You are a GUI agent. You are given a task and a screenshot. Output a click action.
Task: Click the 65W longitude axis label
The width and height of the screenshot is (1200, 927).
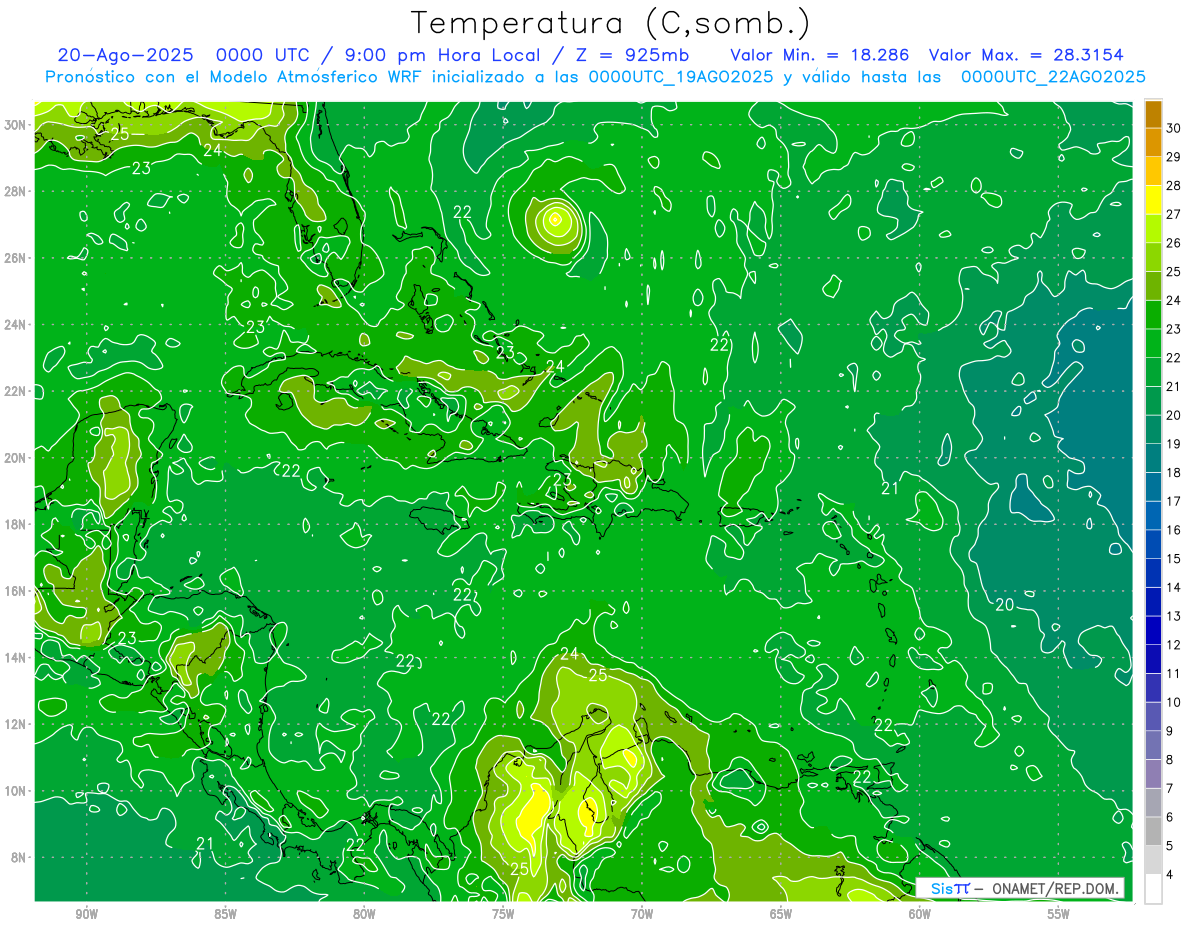[x=781, y=914]
